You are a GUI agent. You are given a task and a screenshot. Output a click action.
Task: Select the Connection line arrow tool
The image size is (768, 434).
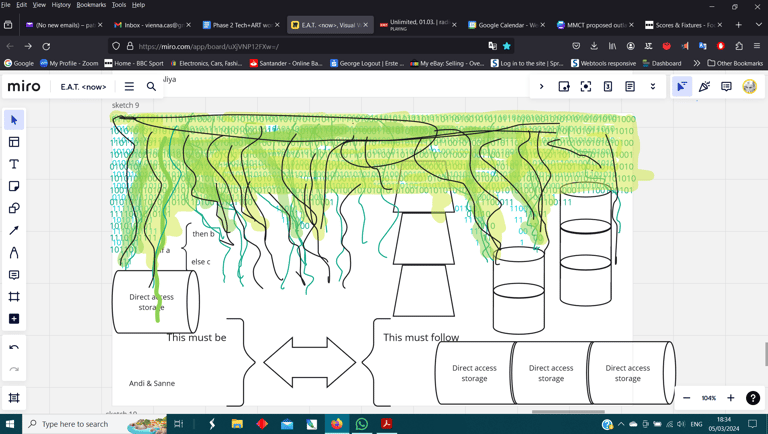pos(14,230)
